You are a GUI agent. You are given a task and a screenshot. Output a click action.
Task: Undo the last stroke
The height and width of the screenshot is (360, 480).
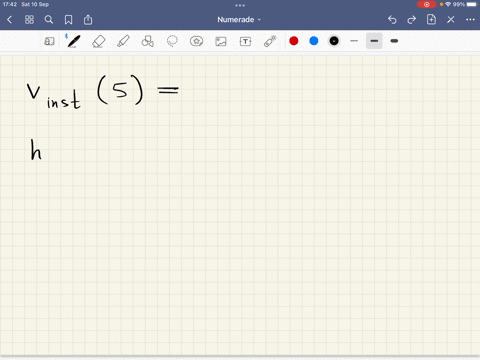click(x=392, y=20)
